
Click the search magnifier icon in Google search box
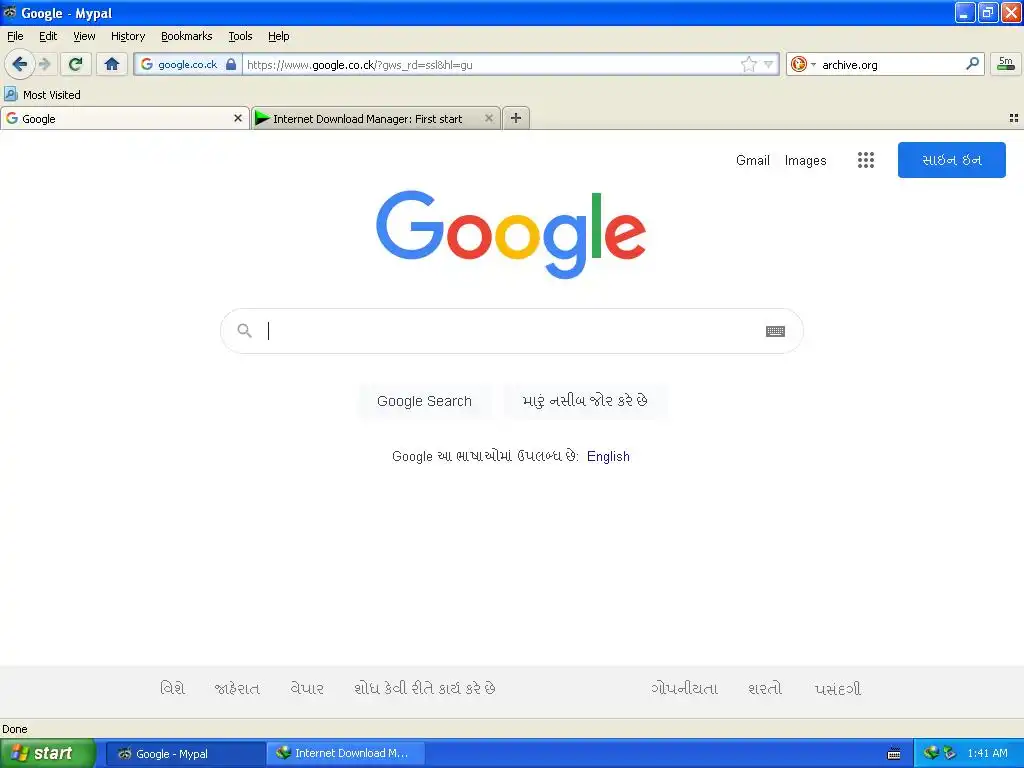click(x=244, y=330)
